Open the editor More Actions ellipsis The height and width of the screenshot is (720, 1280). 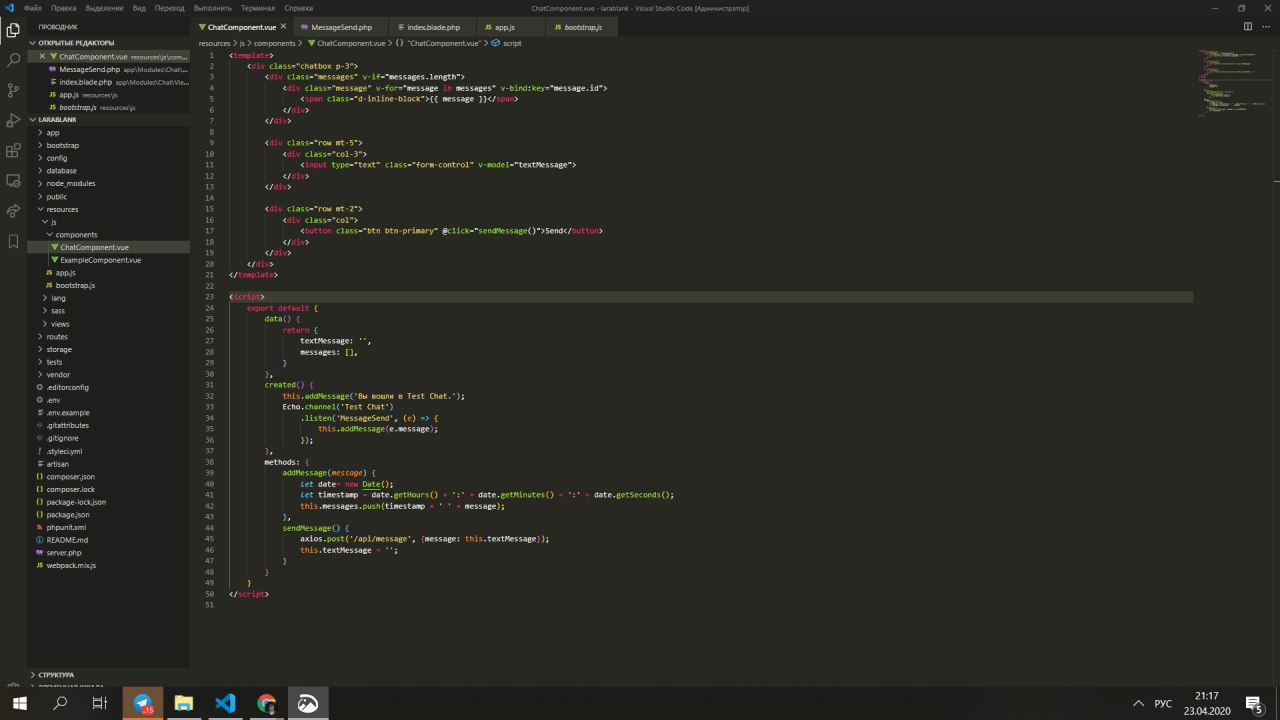click(1268, 27)
